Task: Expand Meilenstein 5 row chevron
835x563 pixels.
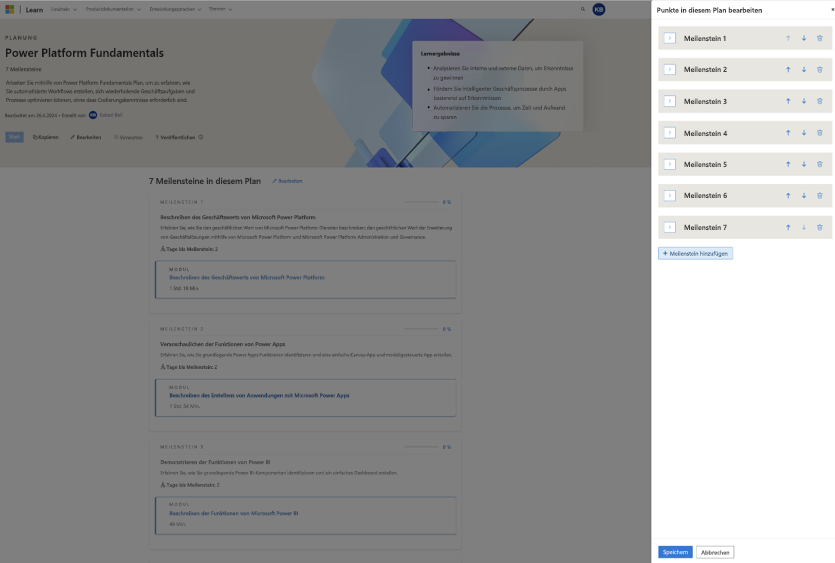Action: pos(670,165)
